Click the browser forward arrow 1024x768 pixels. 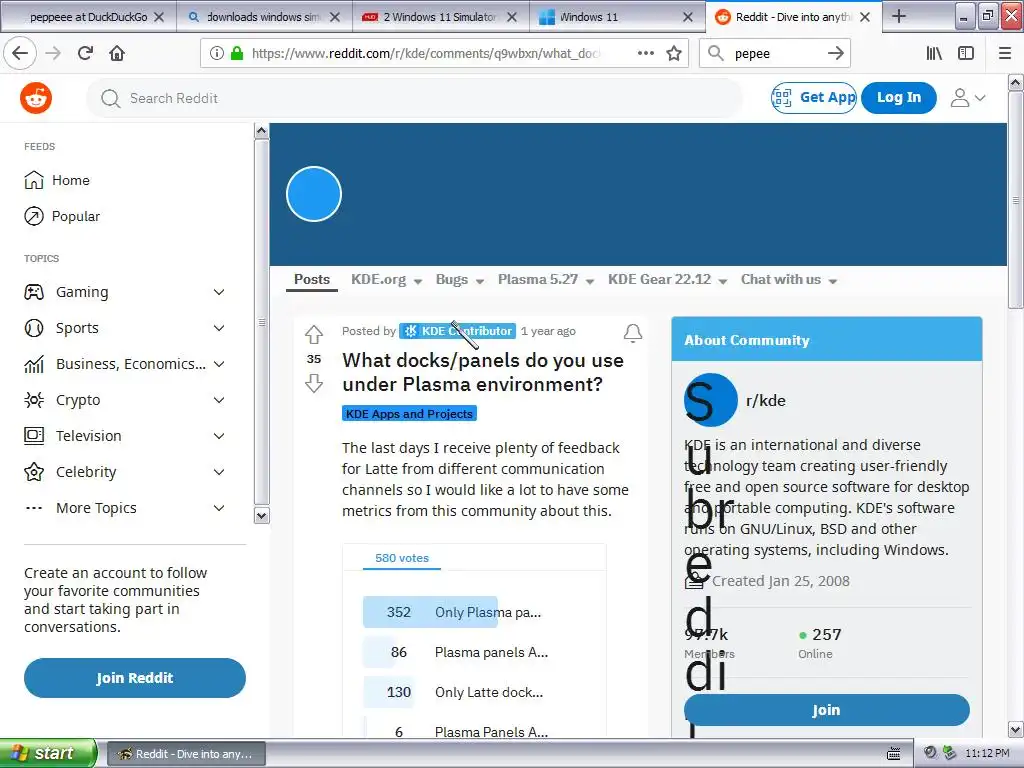coord(54,53)
